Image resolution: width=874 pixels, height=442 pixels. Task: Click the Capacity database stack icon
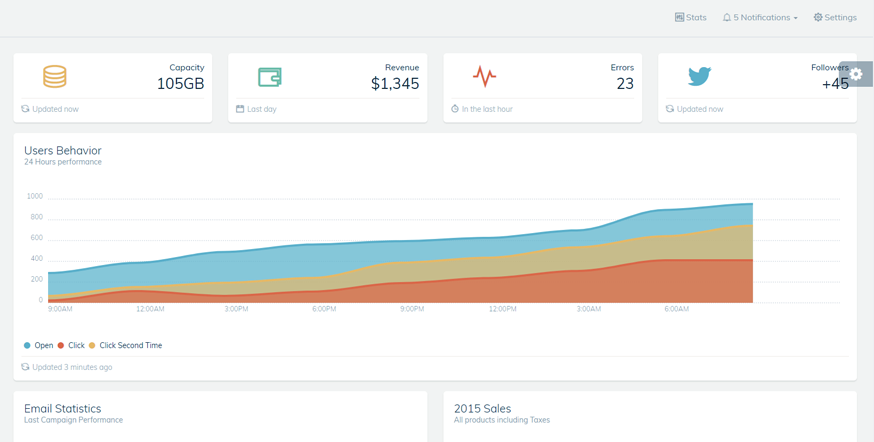point(55,76)
